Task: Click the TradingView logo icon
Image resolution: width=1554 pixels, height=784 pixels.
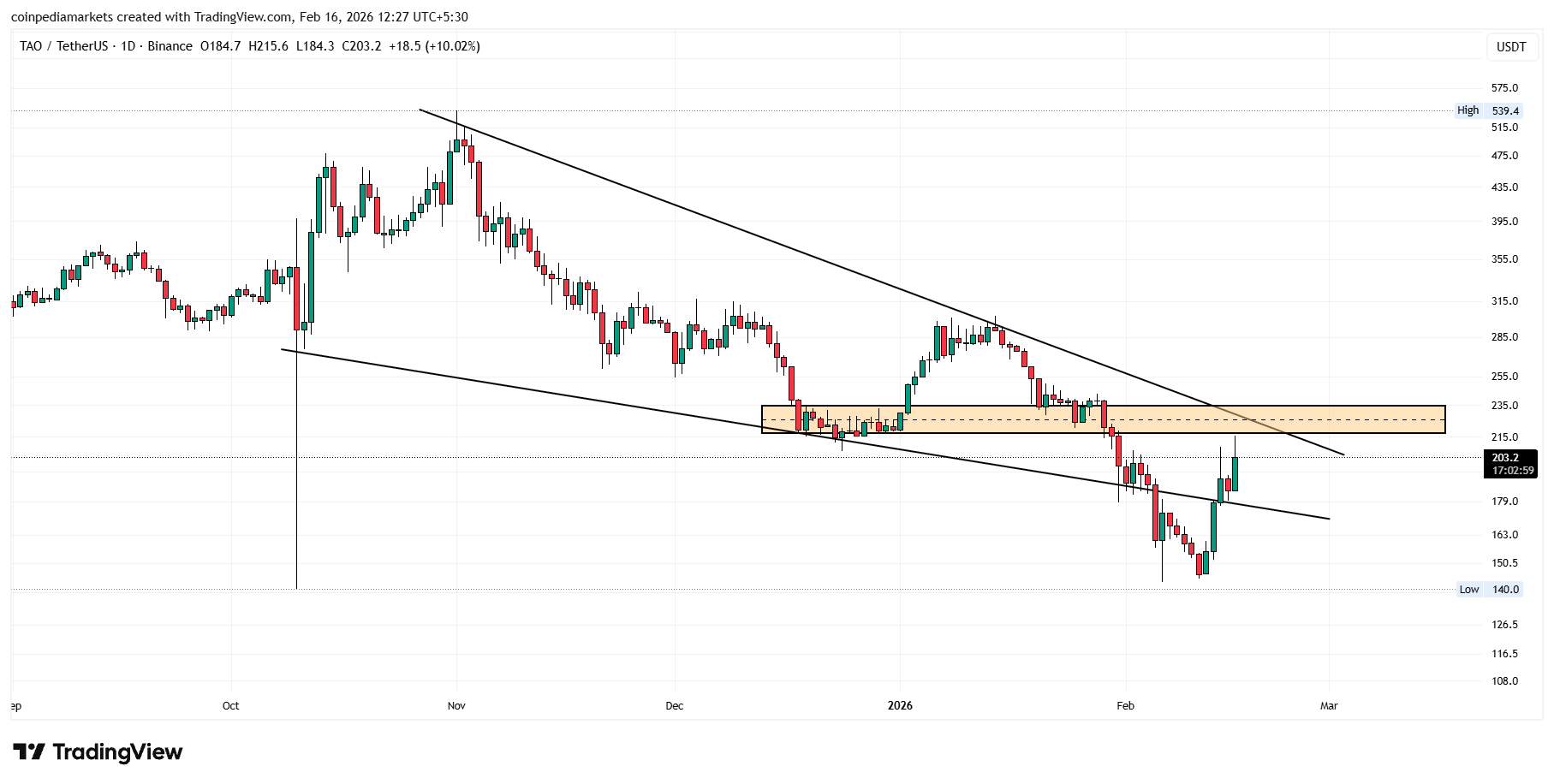Action: click(29, 752)
